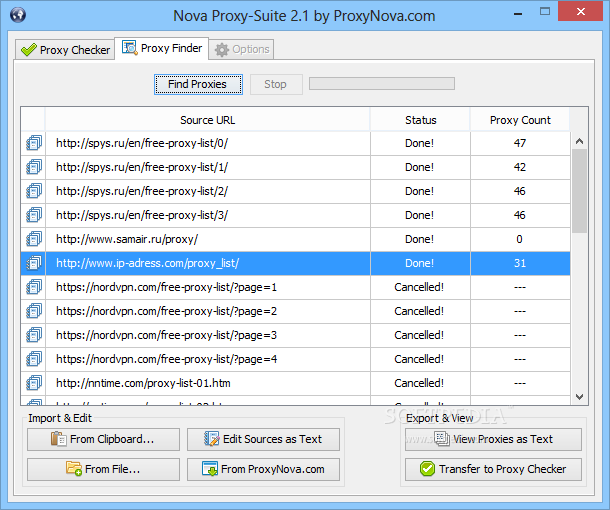
Task: Click the document icon on View Proxies as Text
Action: (442, 439)
